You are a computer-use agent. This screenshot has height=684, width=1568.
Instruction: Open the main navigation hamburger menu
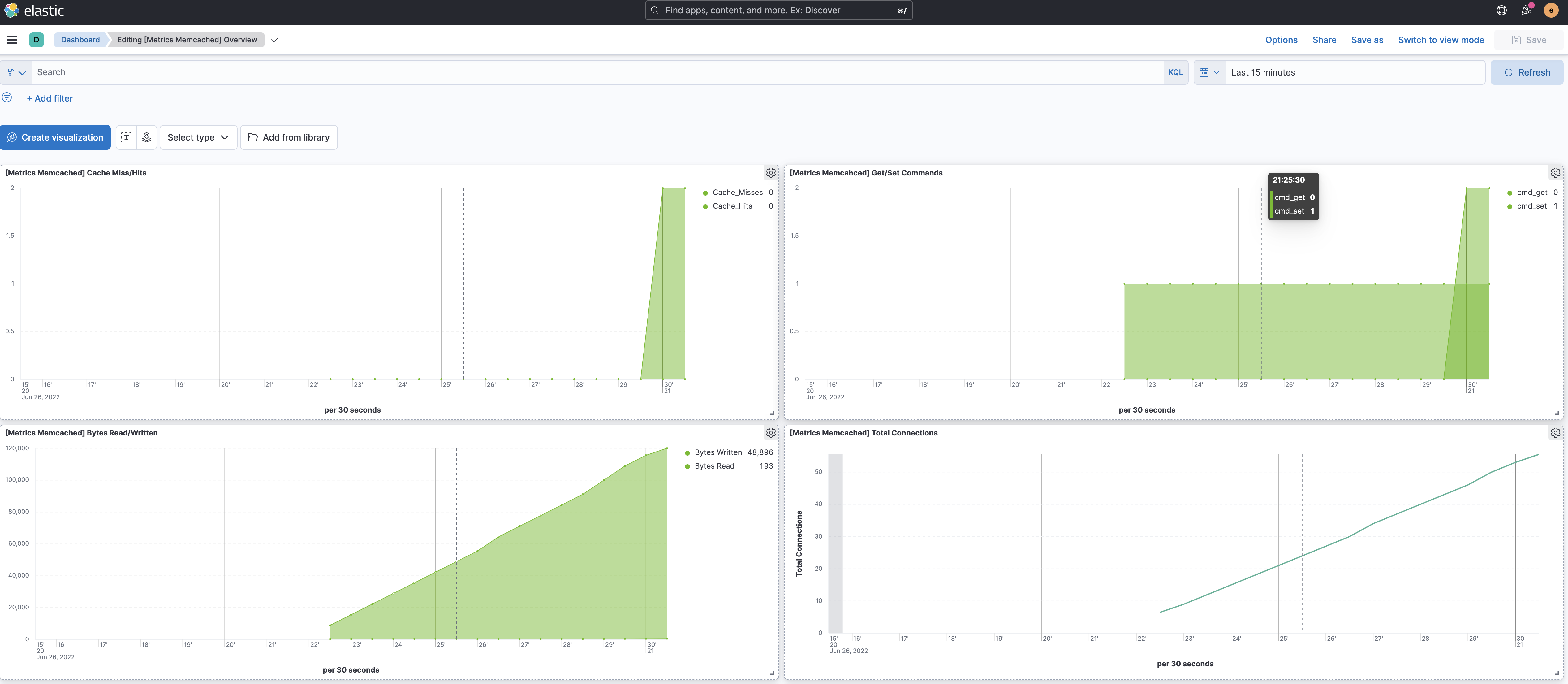12,40
